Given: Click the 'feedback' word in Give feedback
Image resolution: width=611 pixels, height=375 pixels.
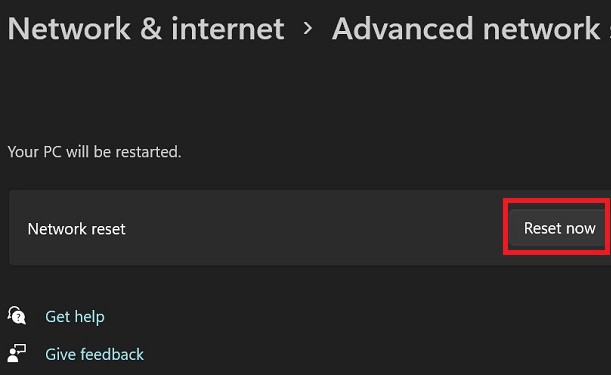Looking at the screenshot, I should (113, 354).
